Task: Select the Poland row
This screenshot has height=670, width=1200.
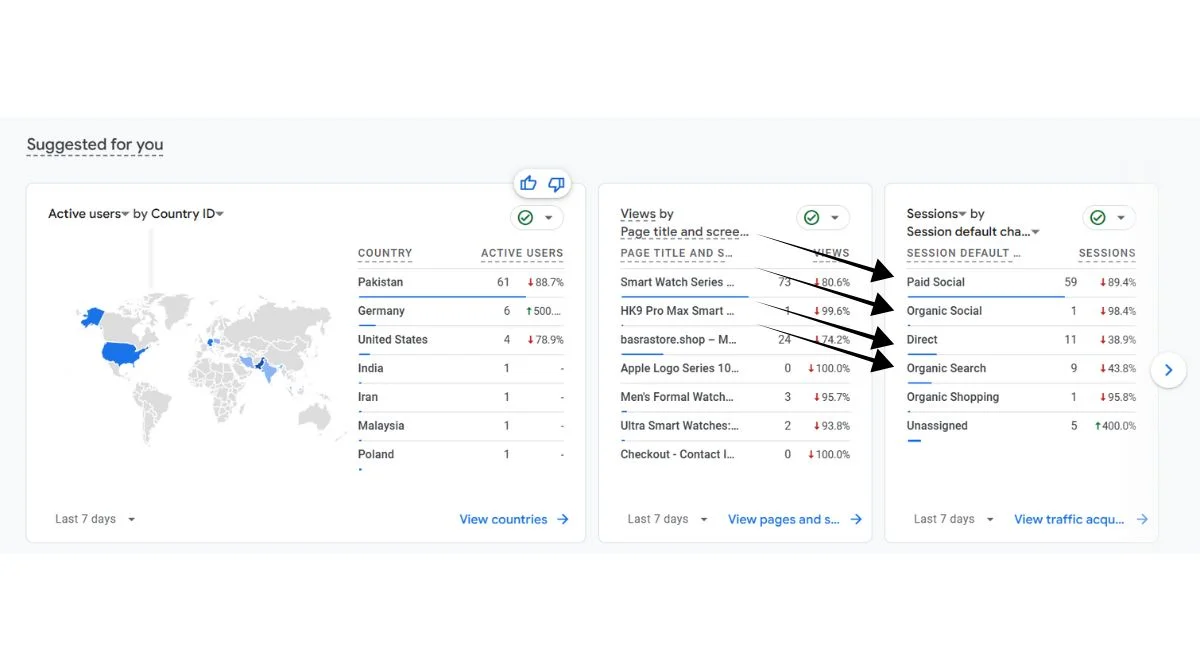Action: click(x=461, y=455)
